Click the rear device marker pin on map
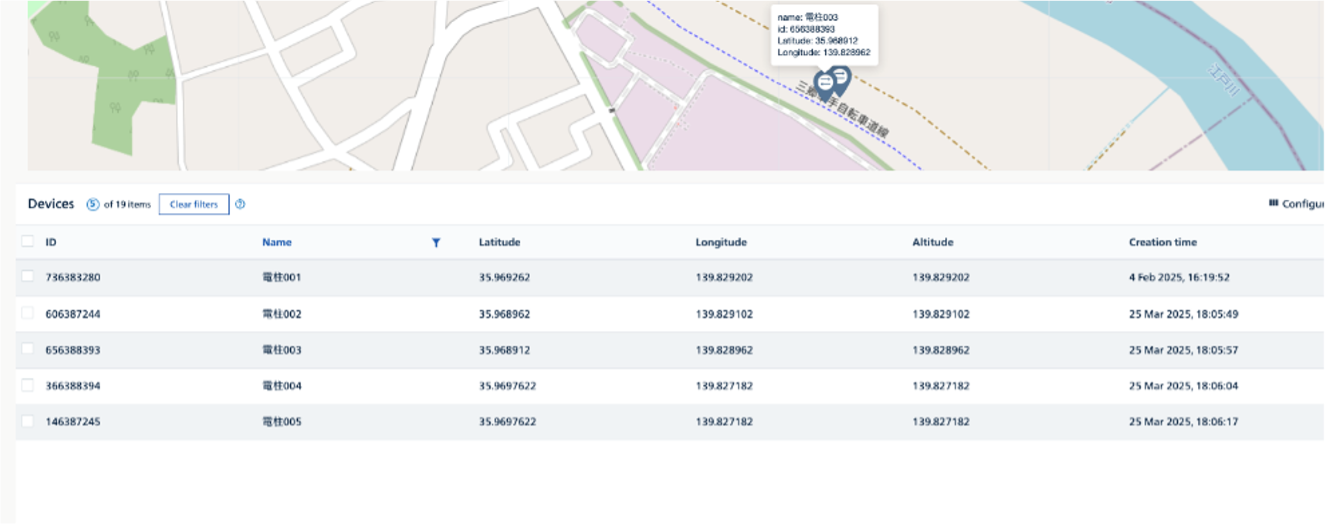 pos(842,76)
